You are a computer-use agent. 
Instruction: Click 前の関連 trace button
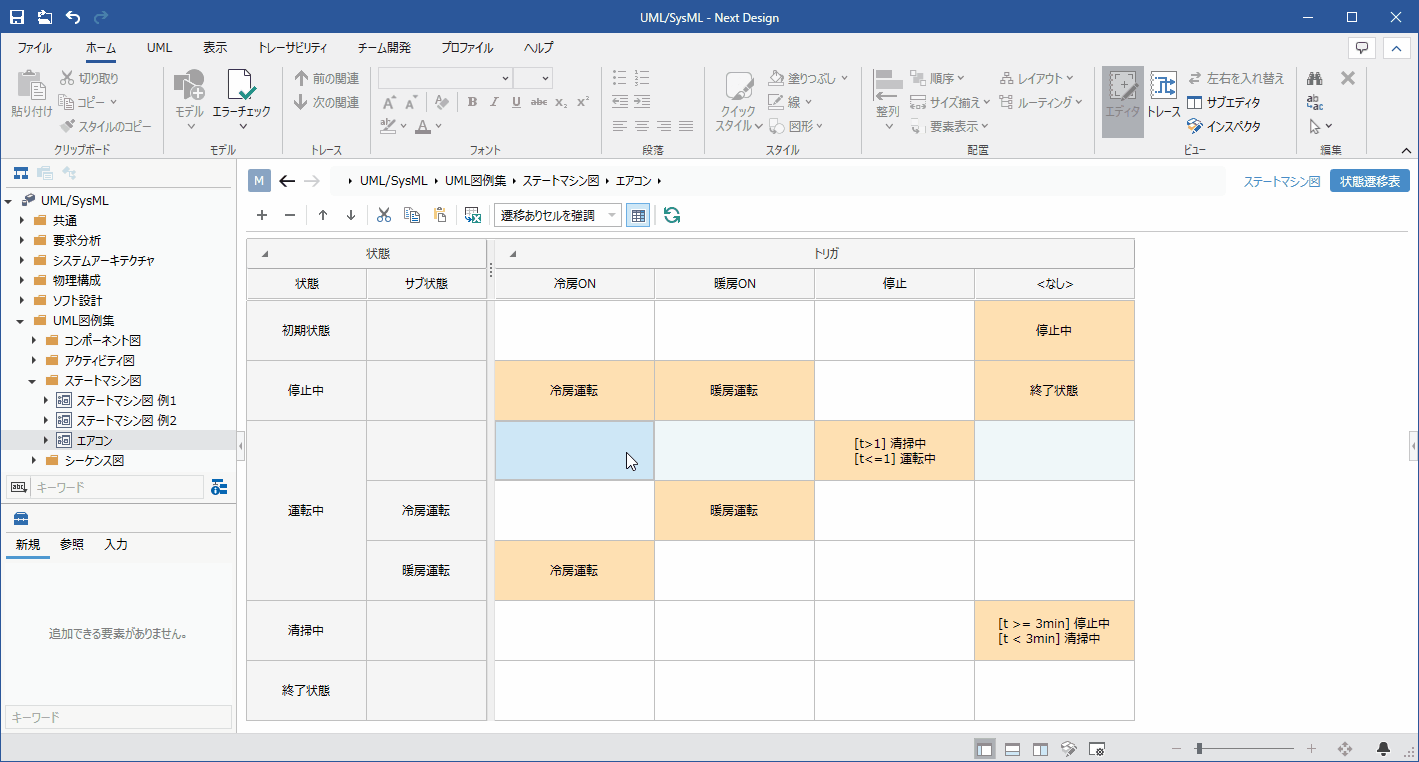coord(327,77)
